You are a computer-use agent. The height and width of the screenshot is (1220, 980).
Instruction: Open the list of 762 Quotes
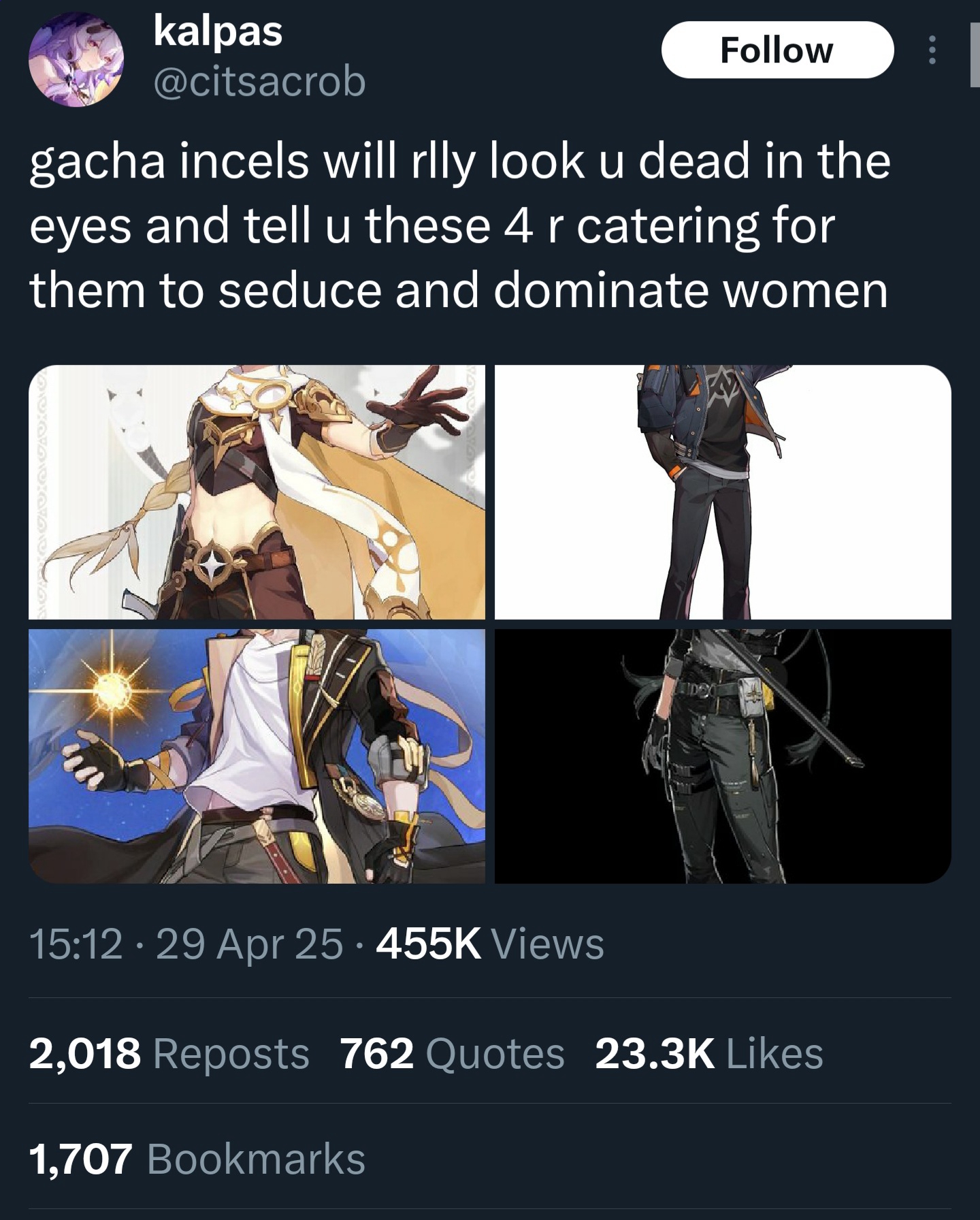452,1053
